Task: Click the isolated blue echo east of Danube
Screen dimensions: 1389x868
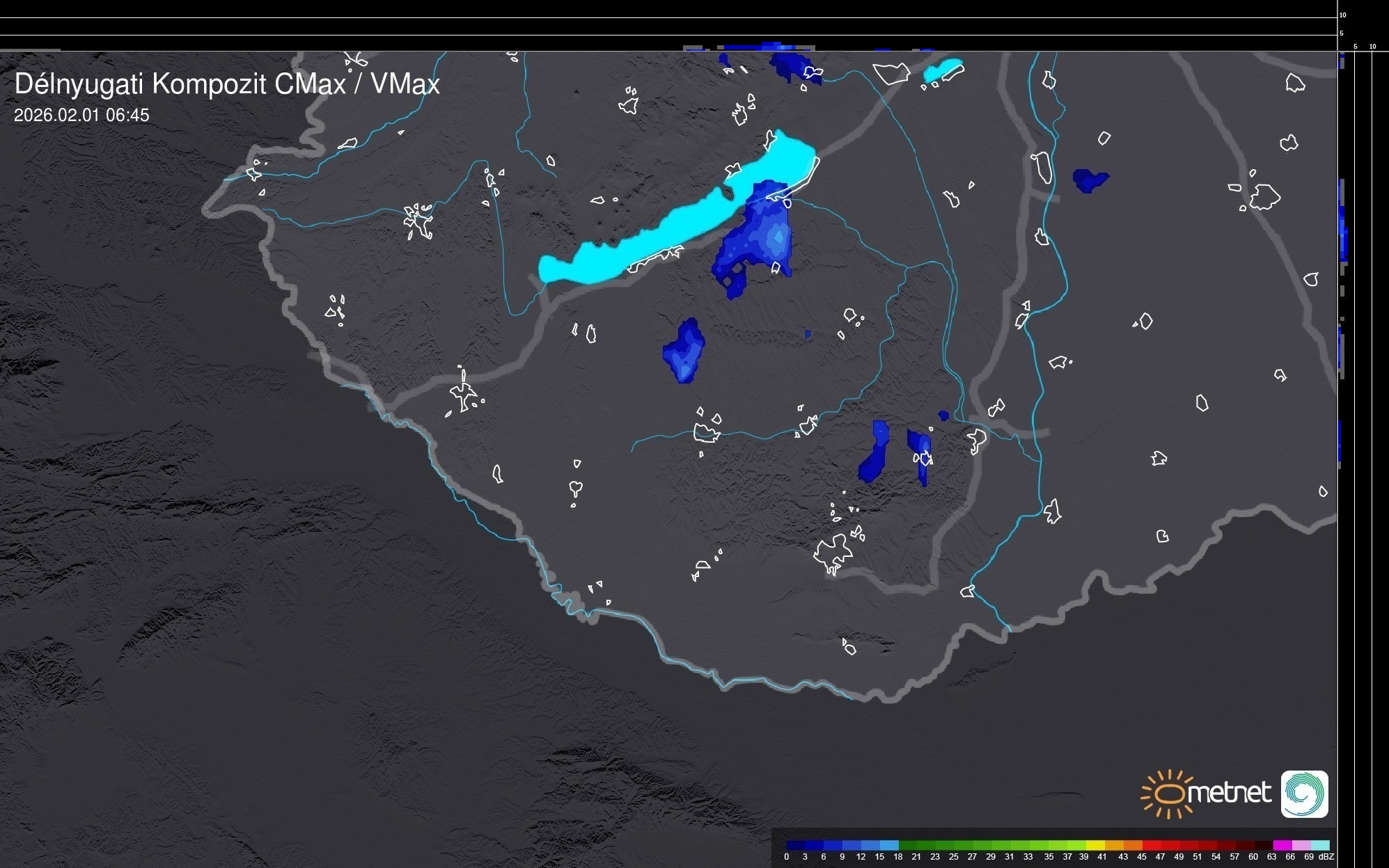Action: (1089, 180)
